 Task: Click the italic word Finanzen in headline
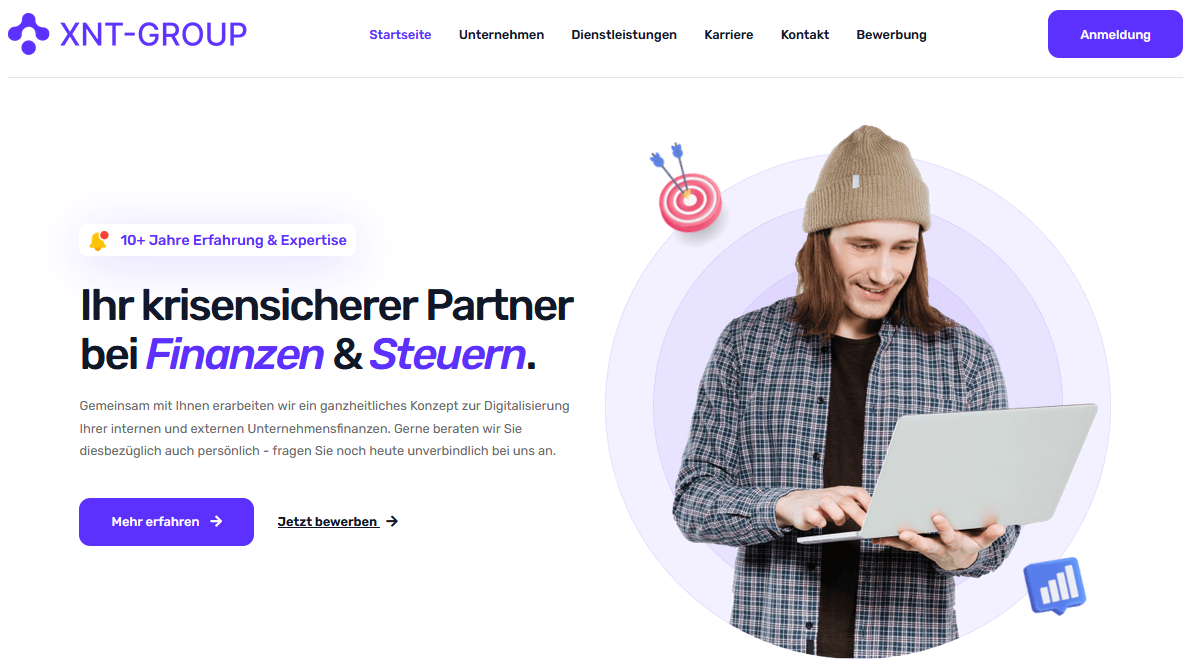[x=235, y=354]
